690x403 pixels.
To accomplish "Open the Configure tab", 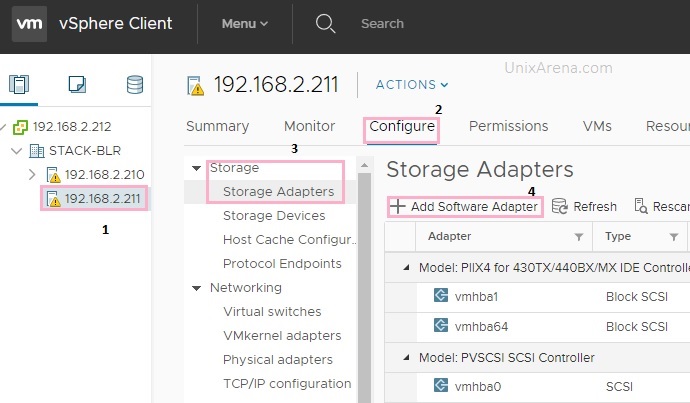I will click(x=402, y=126).
